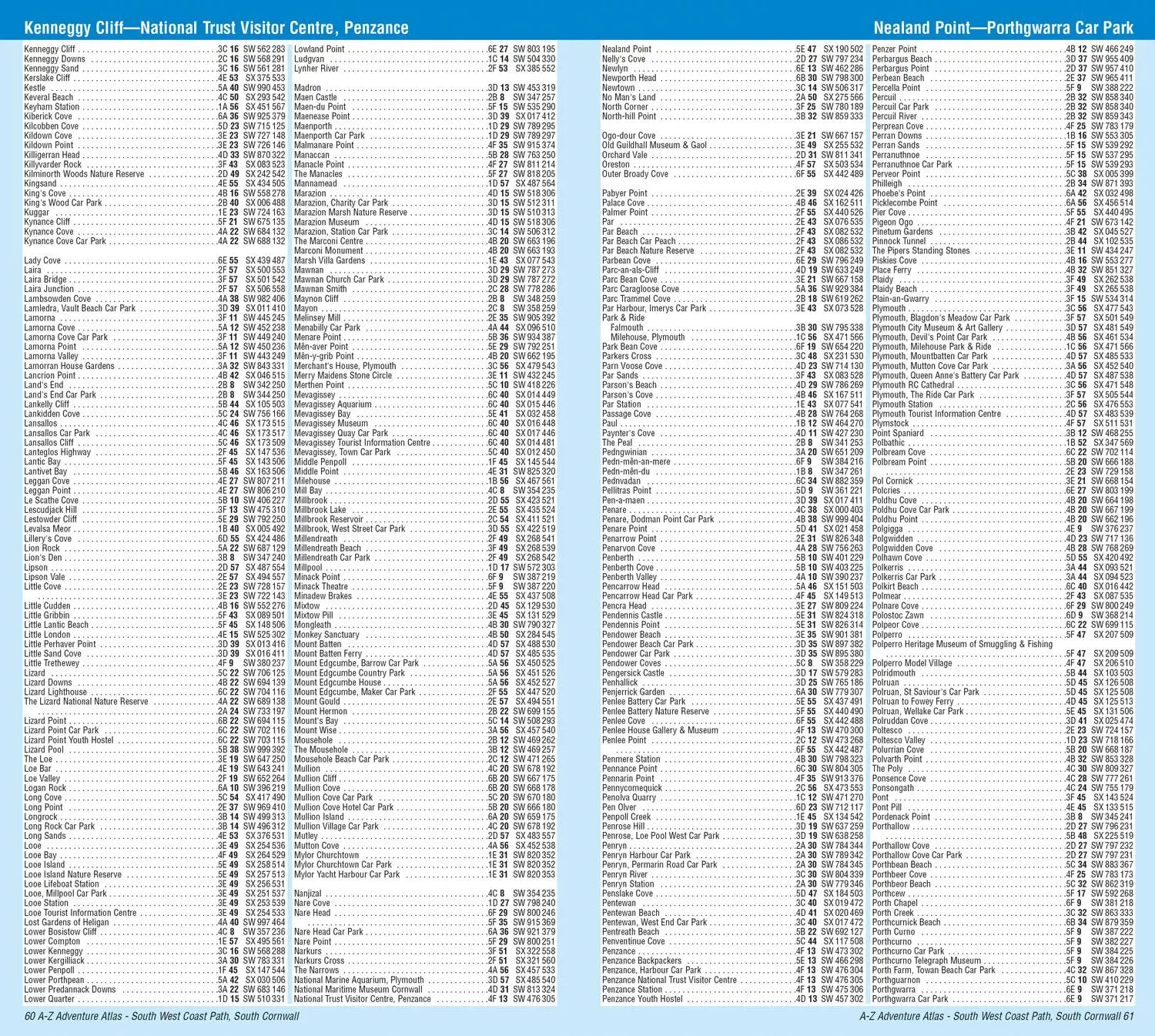
Task: Select 'Porthcurno Telegraph Museum' entry
Action: (x=1003, y=961)
